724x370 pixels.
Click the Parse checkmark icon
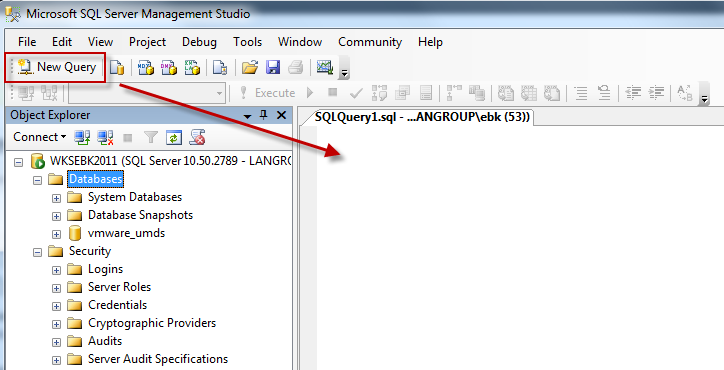click(x=356, y=93)
